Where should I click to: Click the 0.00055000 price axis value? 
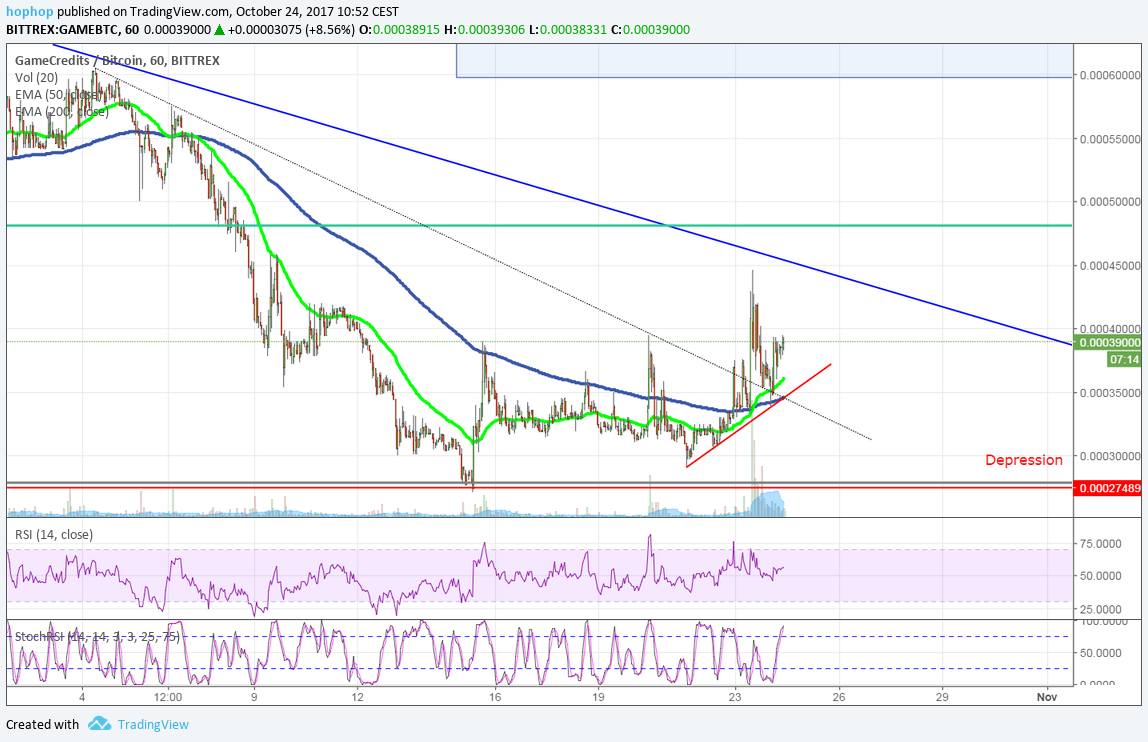click(x=1110, y=138)
